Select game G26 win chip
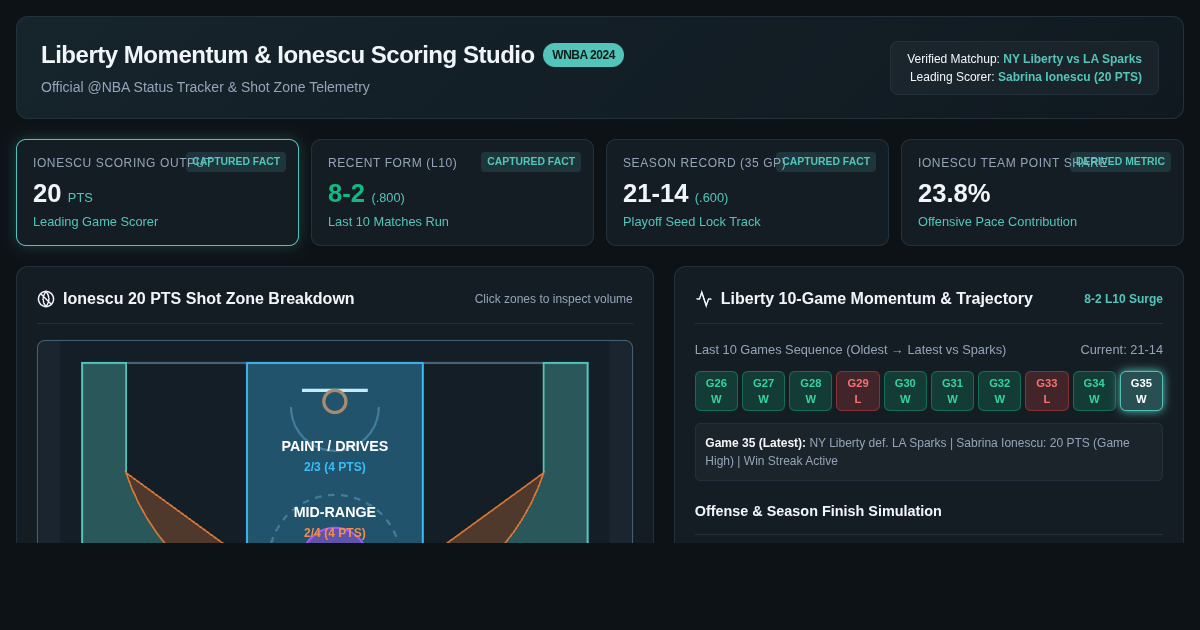This screenshot has height=630, width=1200. click(716, 391)
